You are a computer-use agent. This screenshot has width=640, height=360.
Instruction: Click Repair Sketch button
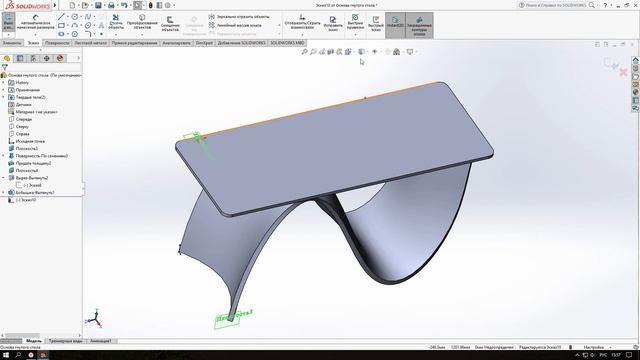click(333, 24)
